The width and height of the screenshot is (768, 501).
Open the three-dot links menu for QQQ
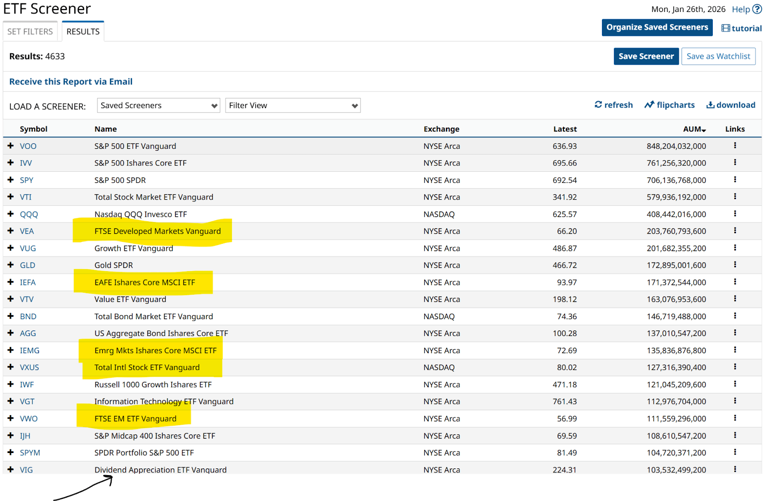click(735, 214)
